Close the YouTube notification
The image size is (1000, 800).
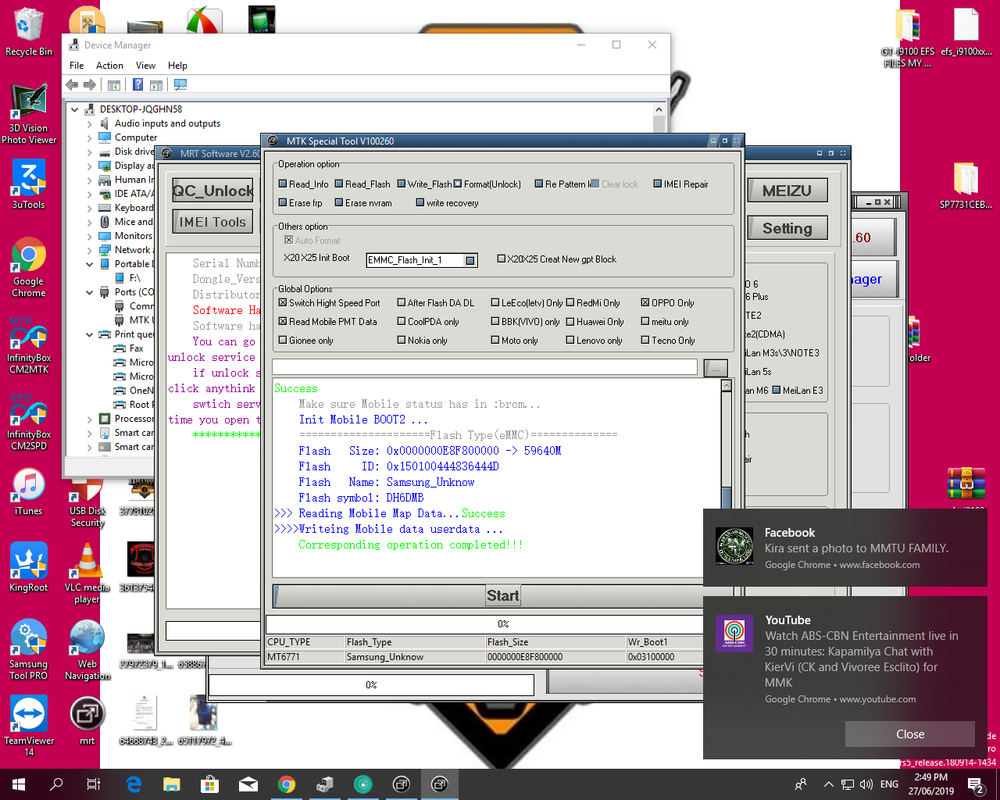coord(909,734)
